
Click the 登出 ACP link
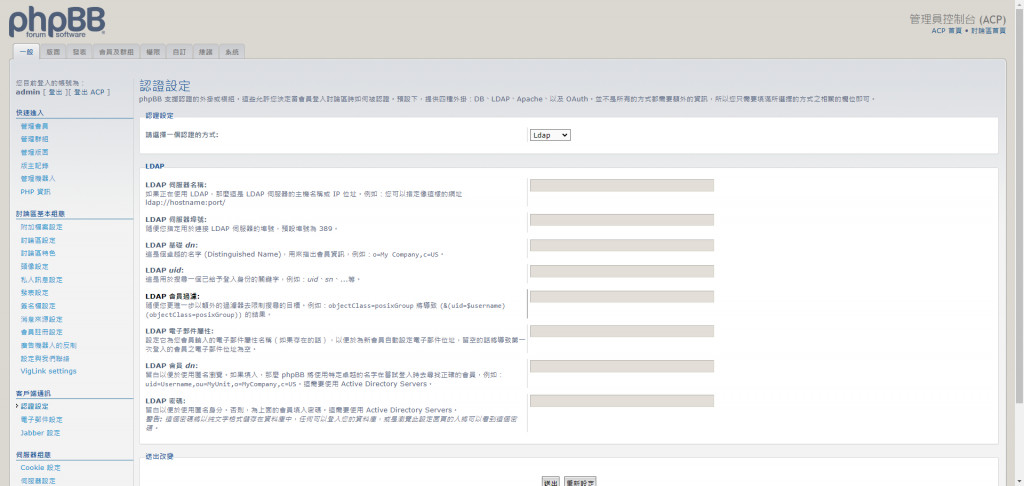click(x=89, y=92)
